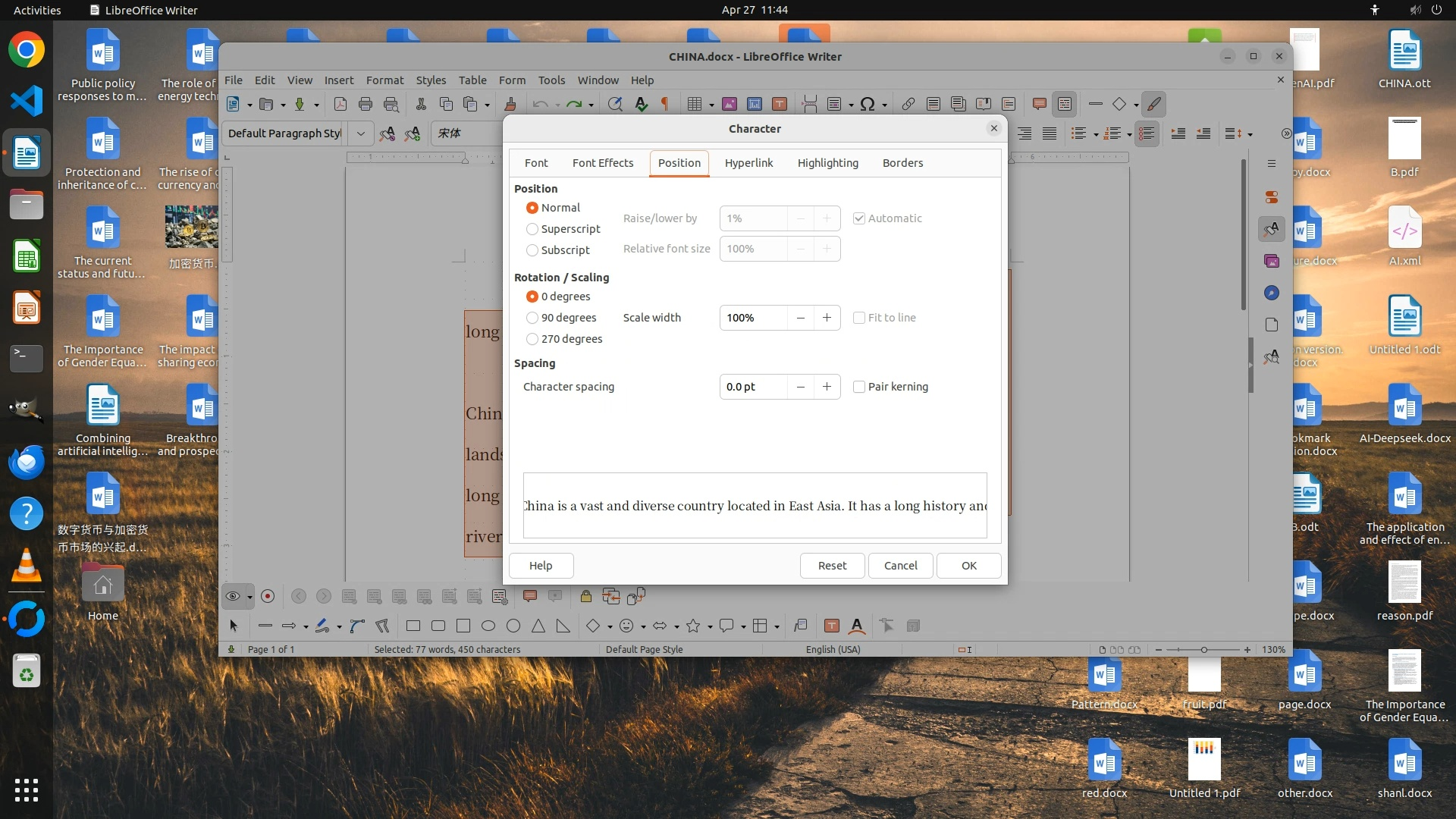Enable the Pair kerning checkbox
Viewport: 1456px width, 819px height.
859,387
